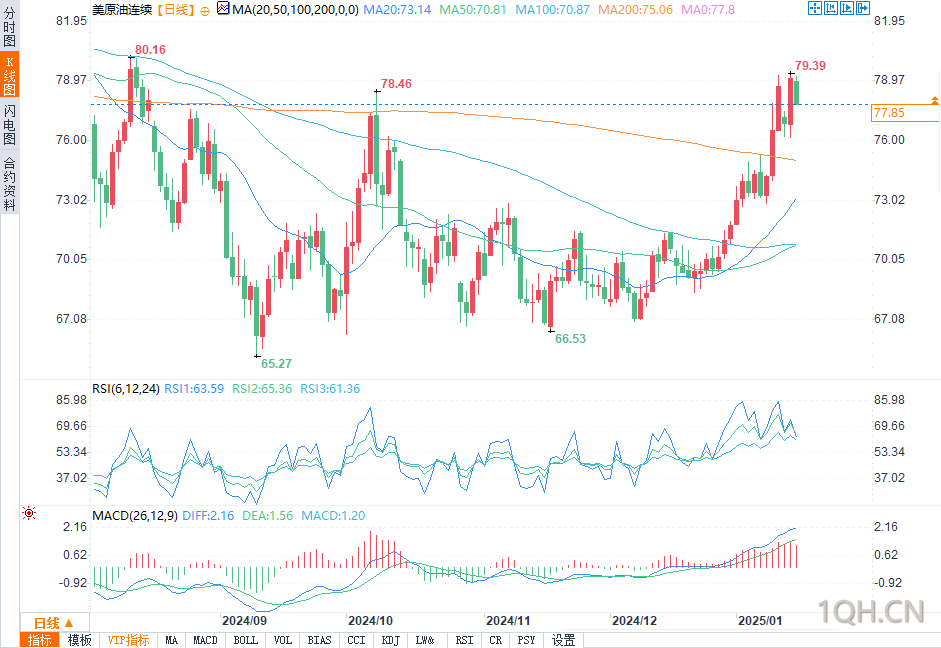Viewport: 941px width, 648px height.
Task: Select the VOL indicator button
Action: (283, 640)
